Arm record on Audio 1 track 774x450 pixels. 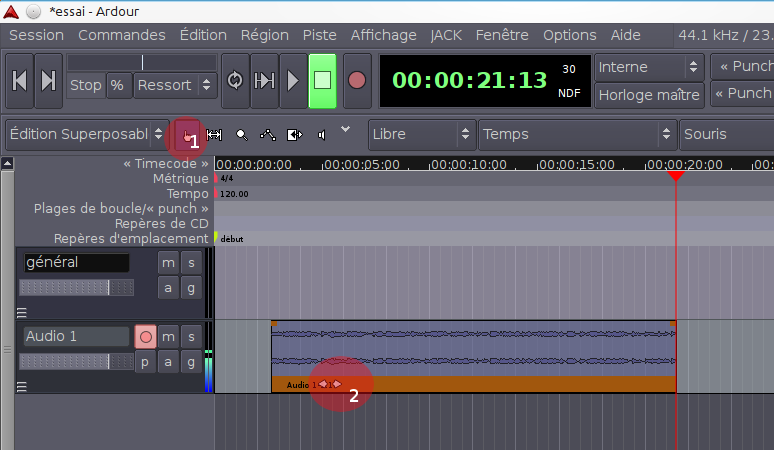[x=146, y=337]
